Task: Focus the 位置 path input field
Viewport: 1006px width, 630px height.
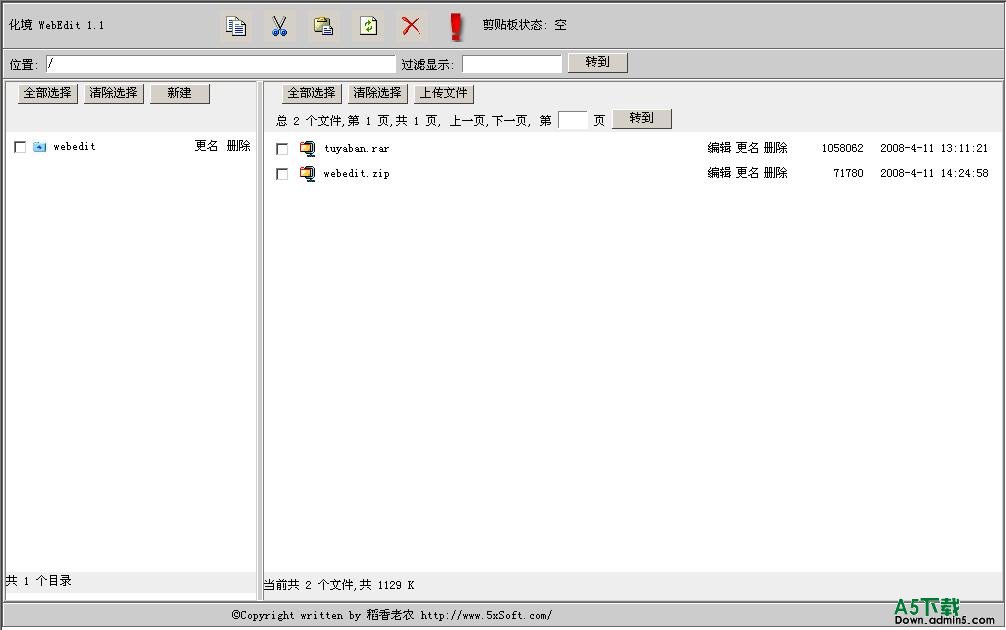Action: tap(220, 64)
